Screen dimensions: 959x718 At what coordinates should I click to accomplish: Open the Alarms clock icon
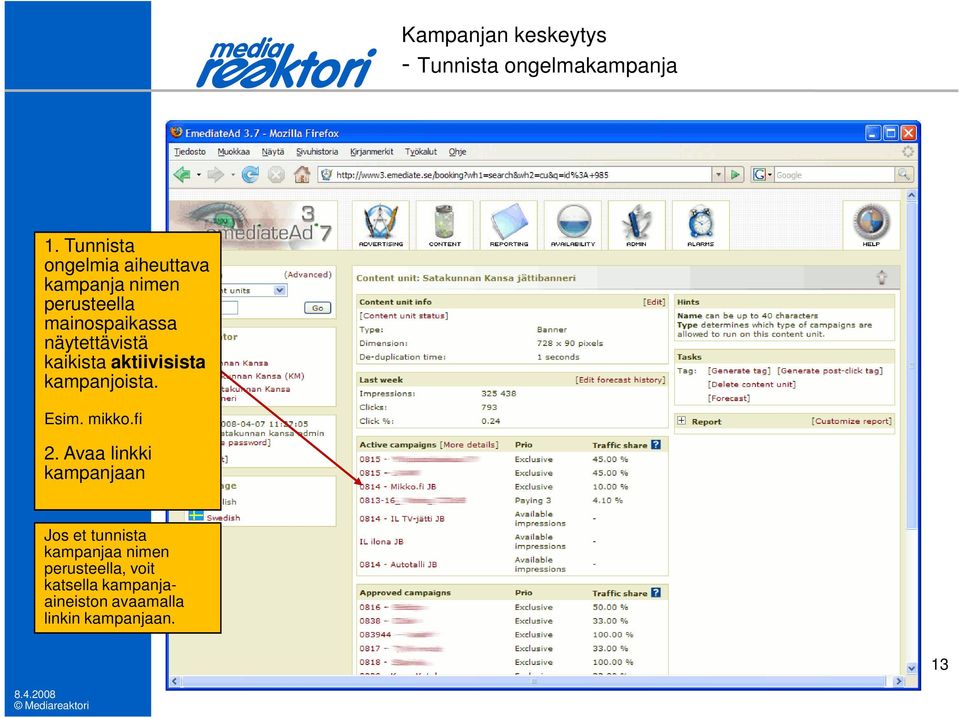click(700, 224)
